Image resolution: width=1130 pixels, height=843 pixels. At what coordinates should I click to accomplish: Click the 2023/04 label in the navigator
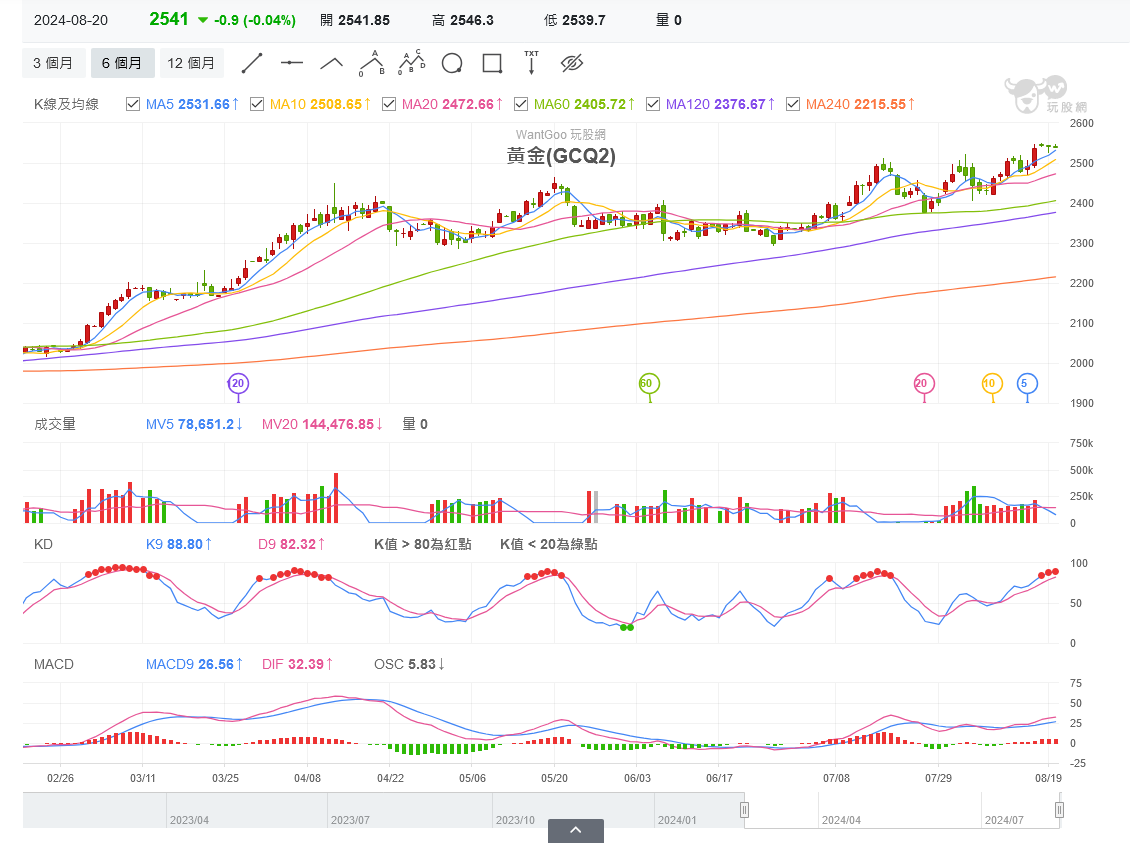[x=190, y=821]
